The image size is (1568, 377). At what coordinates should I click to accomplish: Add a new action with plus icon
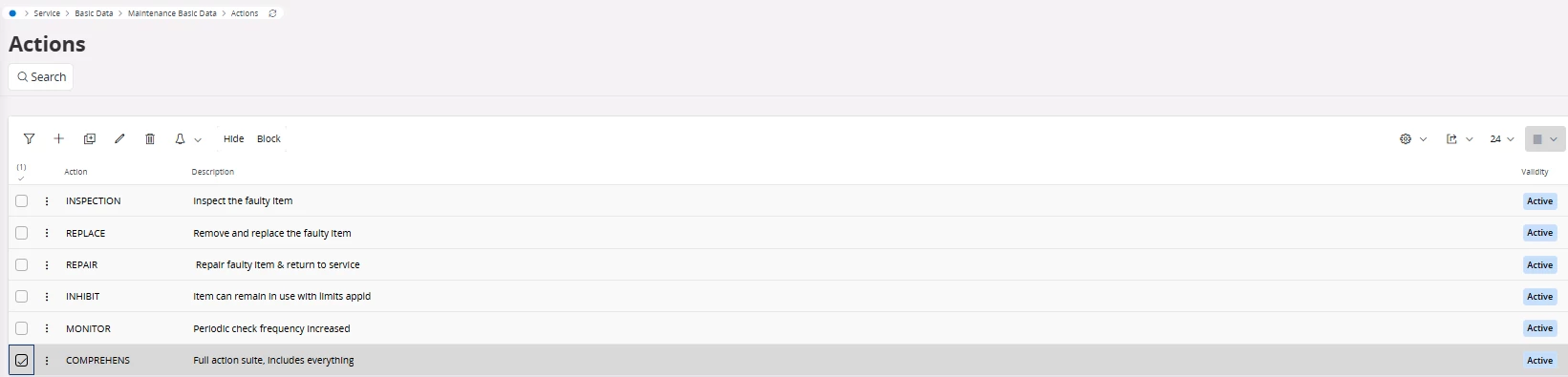click(59, 139)
